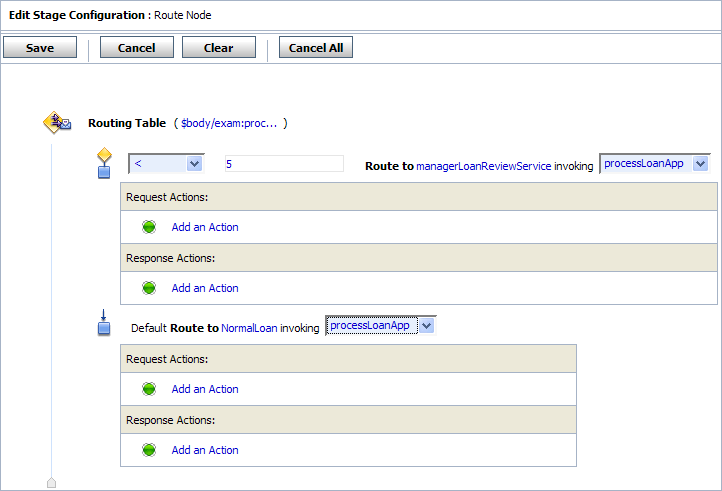The height and width of the screenshot is (491, 722).
Task: Click the yellow diamond condition case icon
Action: (x=105, y=163)
